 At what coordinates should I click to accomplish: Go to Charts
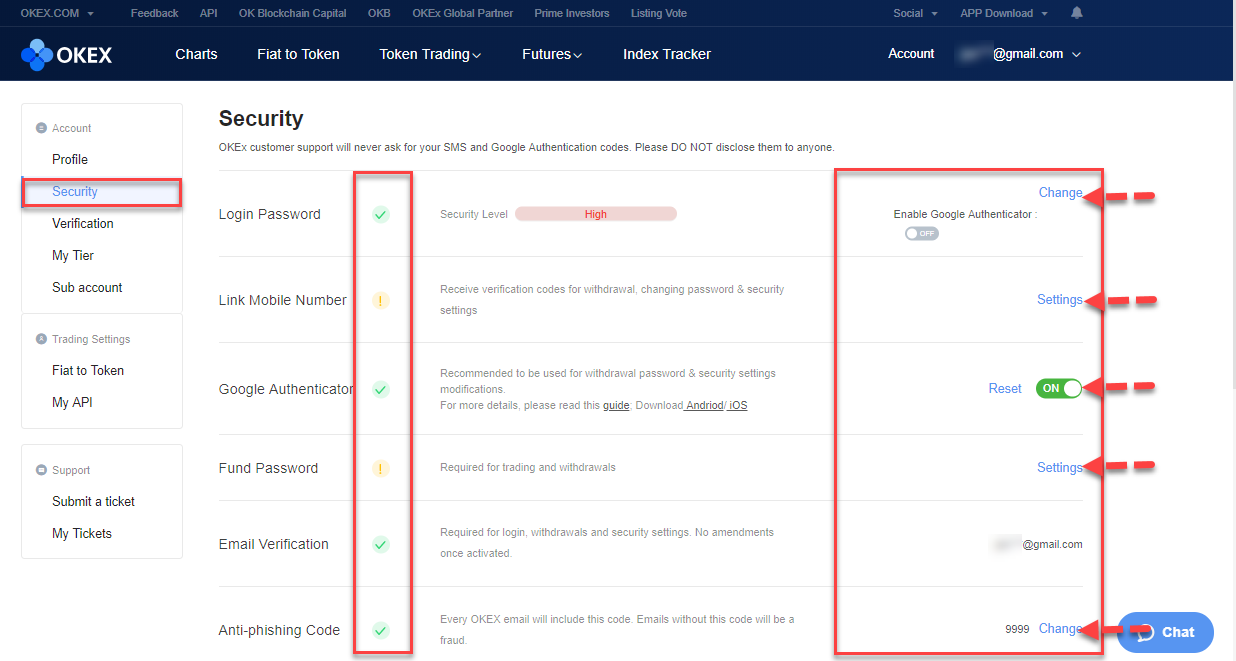196,54
